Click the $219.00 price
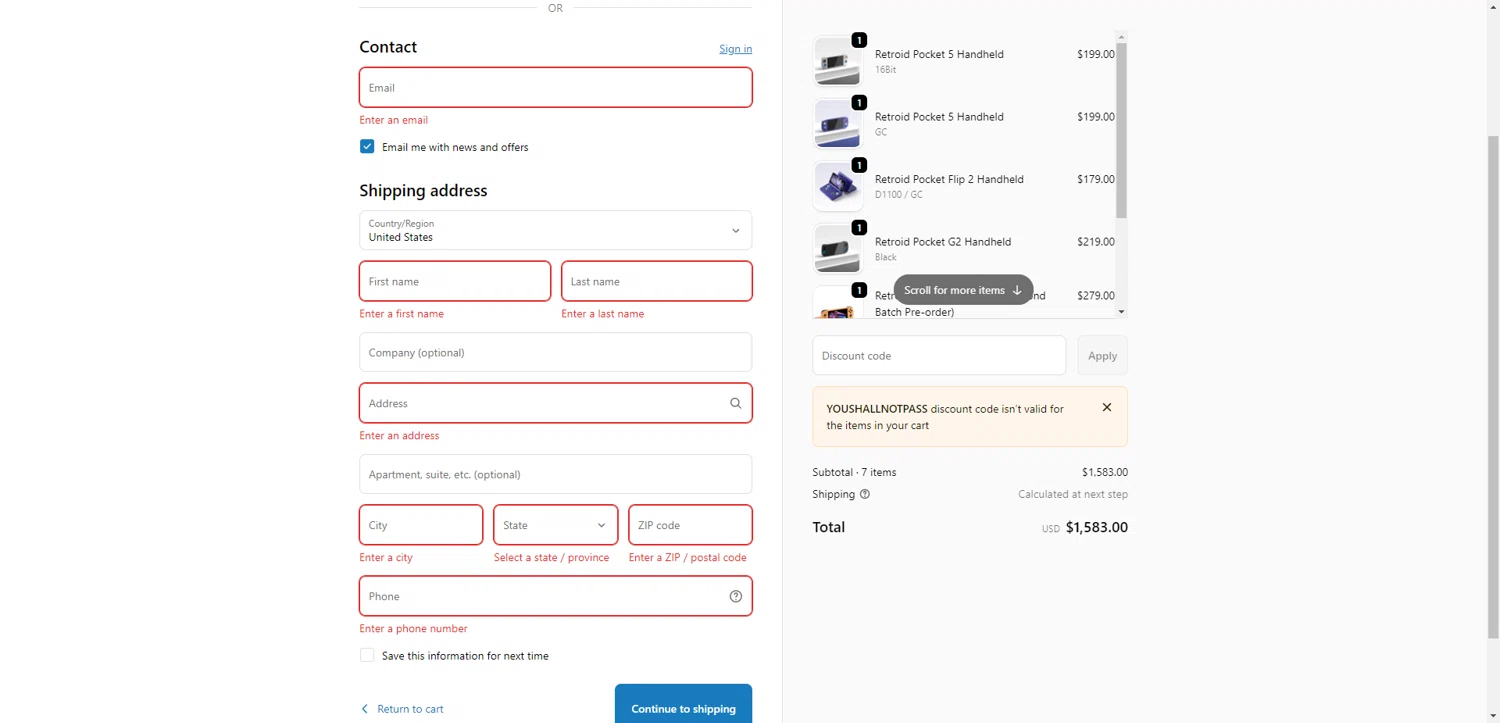 click(1096, 242)
